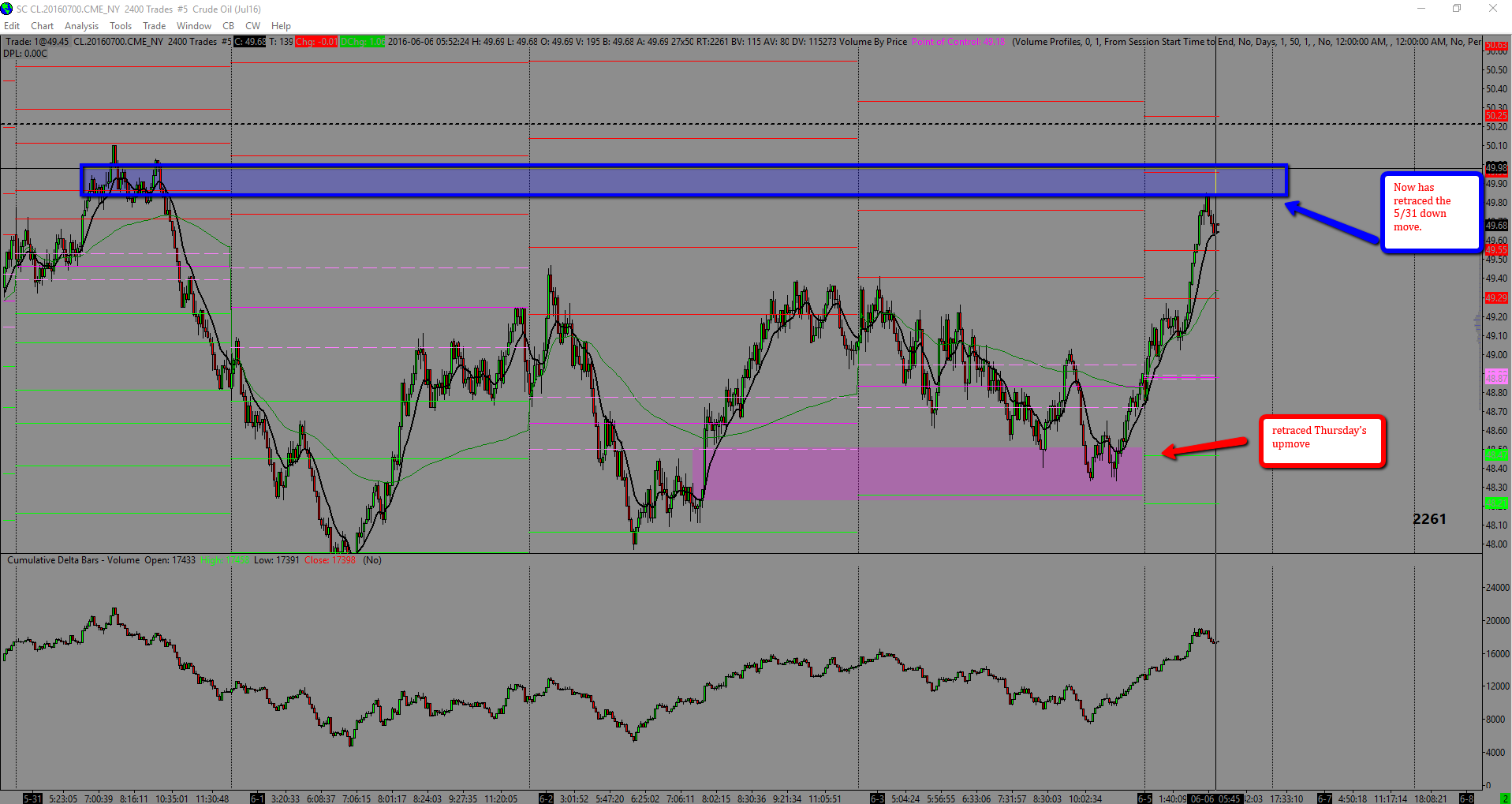
Task: Click the 10:02:34 time label
Action: point(1085,798)
